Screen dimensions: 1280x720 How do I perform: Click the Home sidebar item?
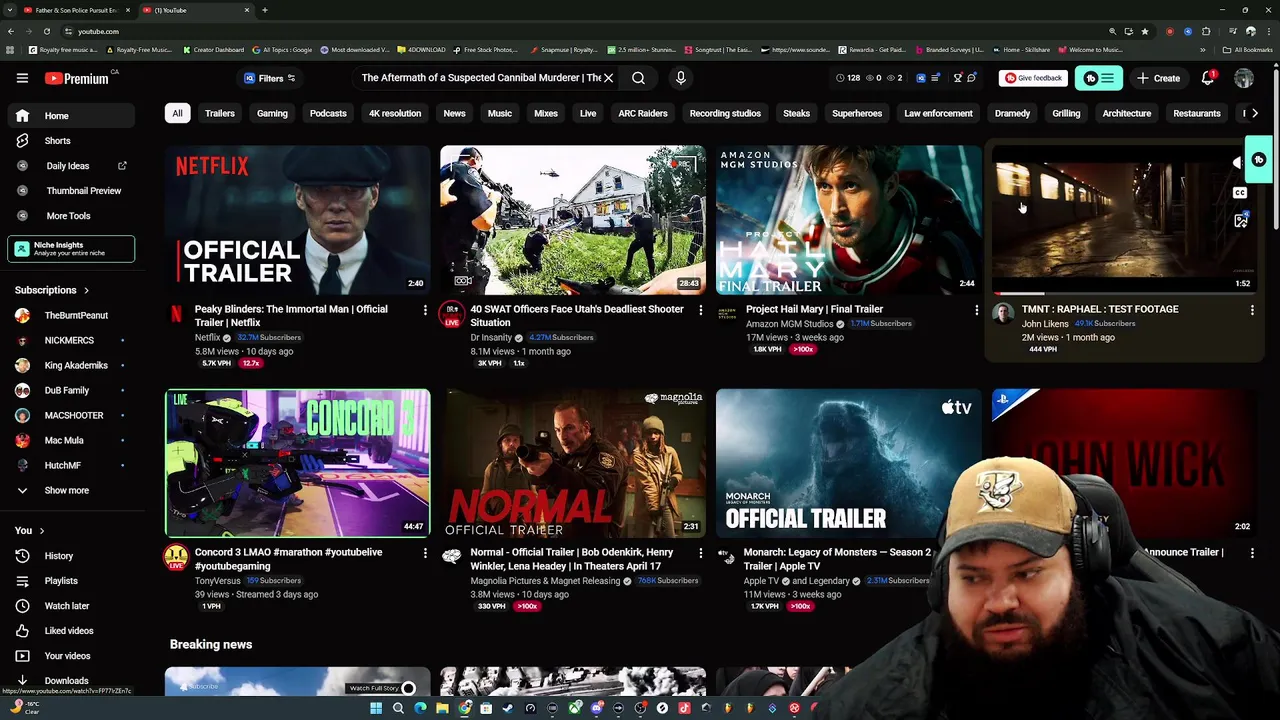(x=70, y=116)
